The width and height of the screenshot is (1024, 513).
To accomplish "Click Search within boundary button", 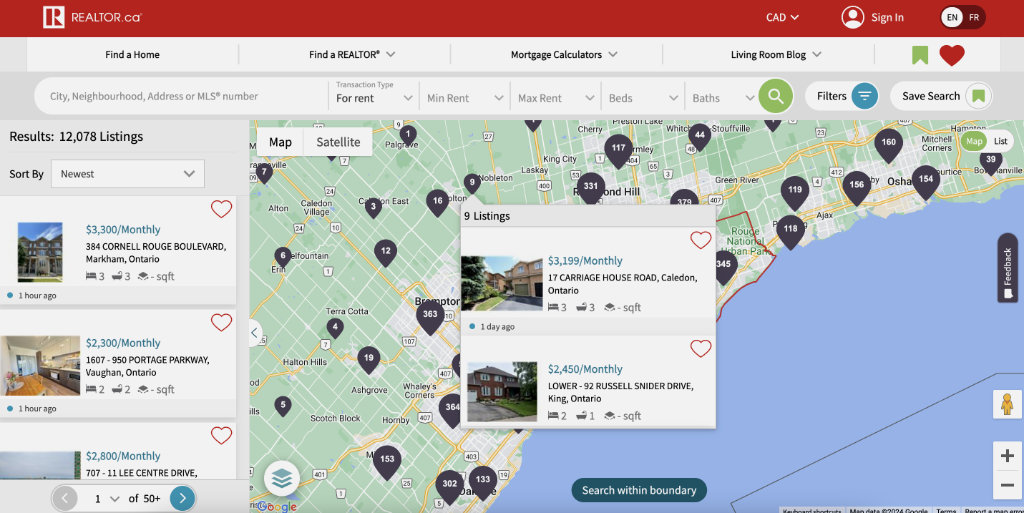I will pyautogui.click(x=639, y=490).
